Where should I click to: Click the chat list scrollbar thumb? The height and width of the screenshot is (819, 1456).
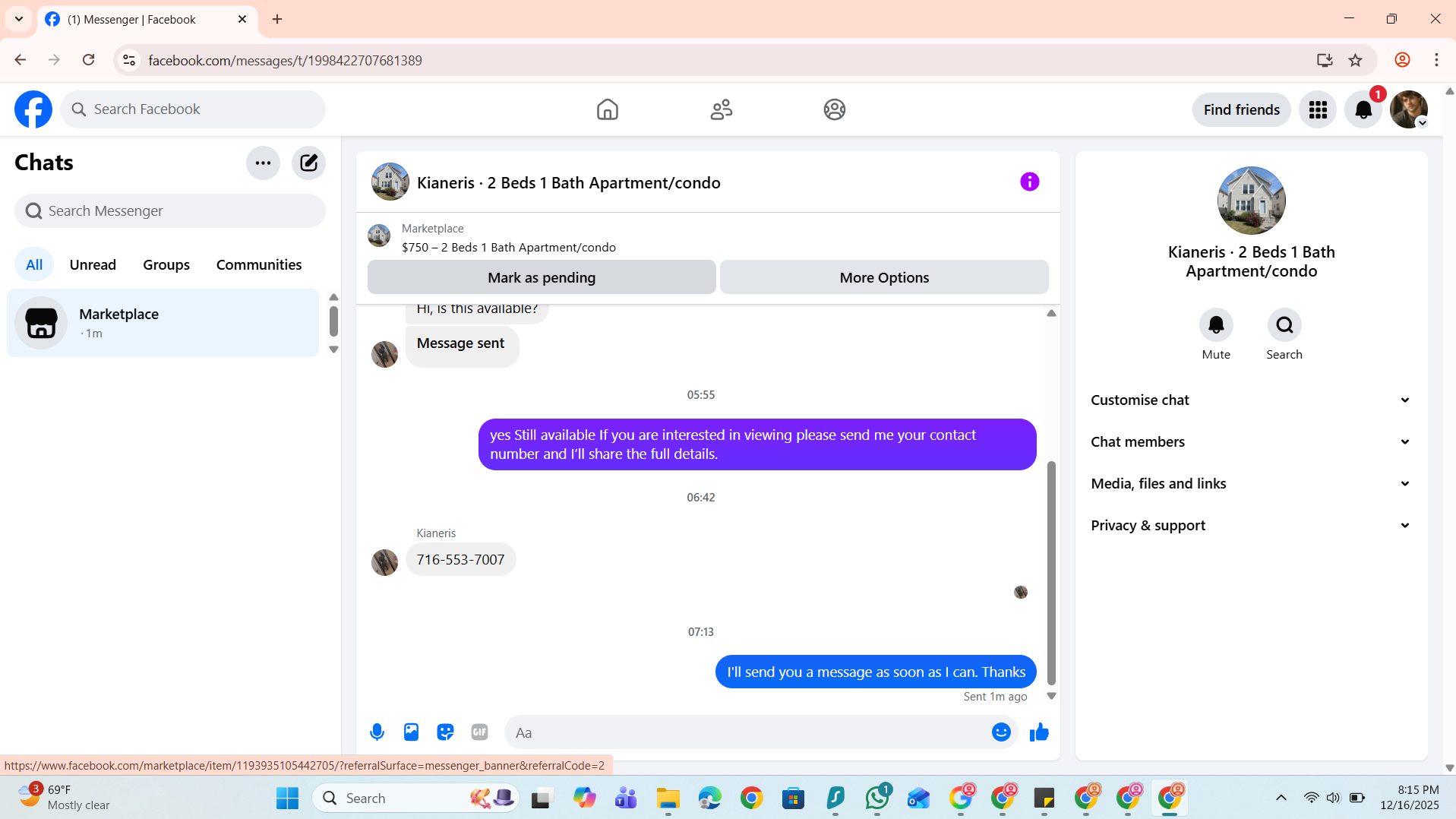point(333,321)
